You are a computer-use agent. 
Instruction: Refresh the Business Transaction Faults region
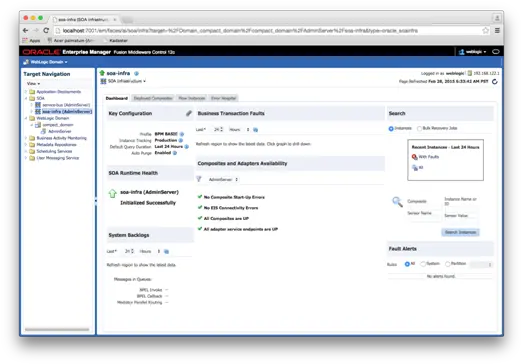tap(256, 130)
